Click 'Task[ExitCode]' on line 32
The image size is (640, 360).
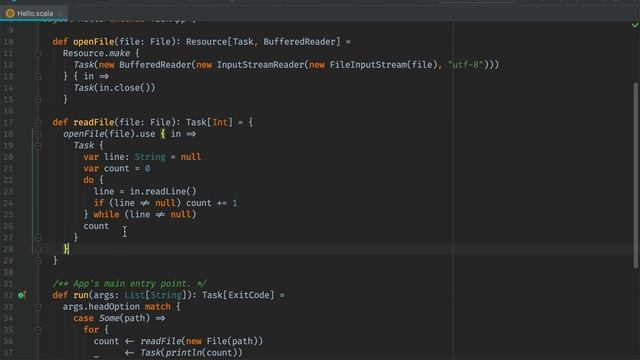pyautogui.click(x=238, y=295)
